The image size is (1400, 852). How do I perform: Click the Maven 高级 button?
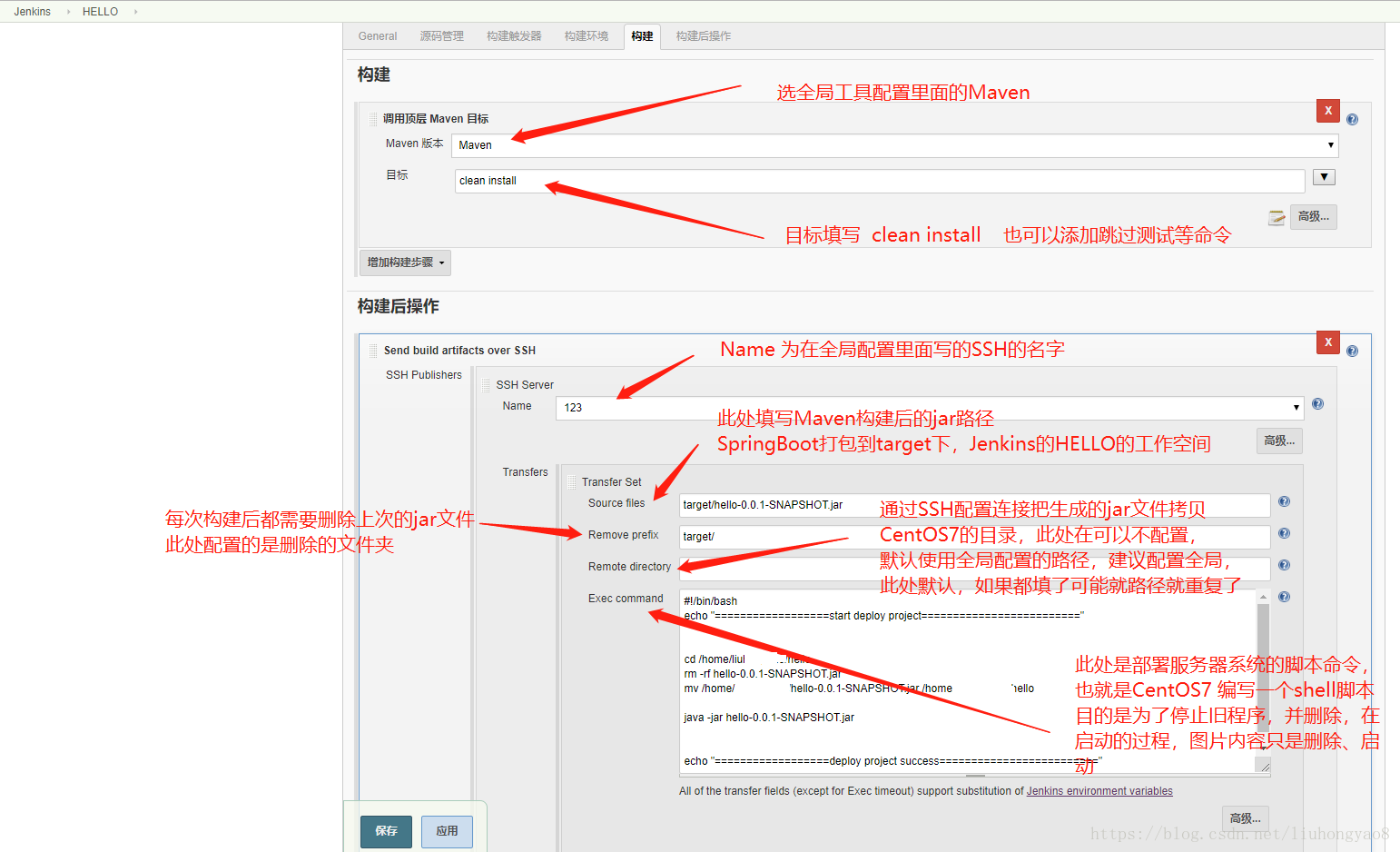[1313, 217]
